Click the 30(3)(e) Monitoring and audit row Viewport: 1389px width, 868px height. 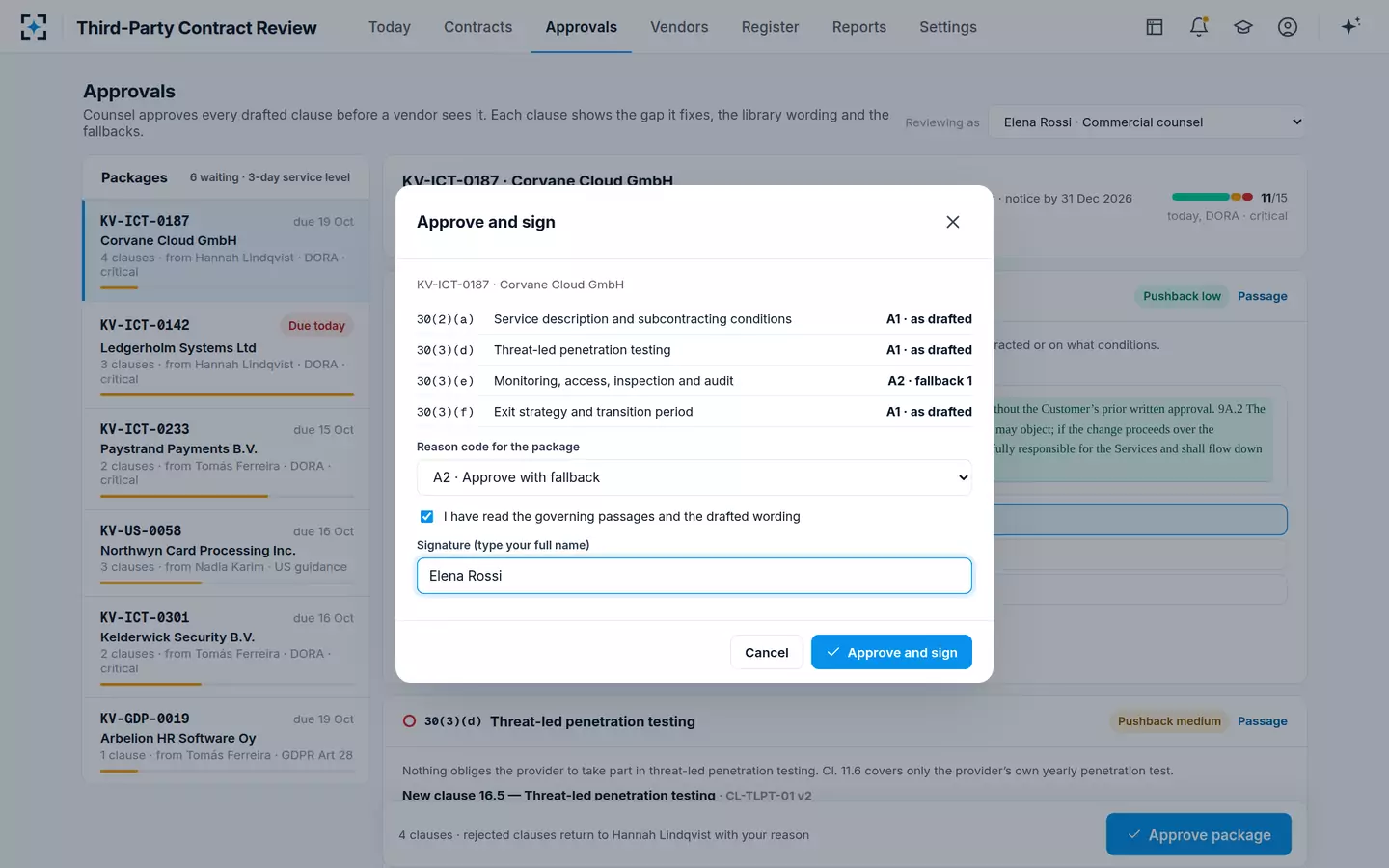pyautogui.click(x=694, y=381)
